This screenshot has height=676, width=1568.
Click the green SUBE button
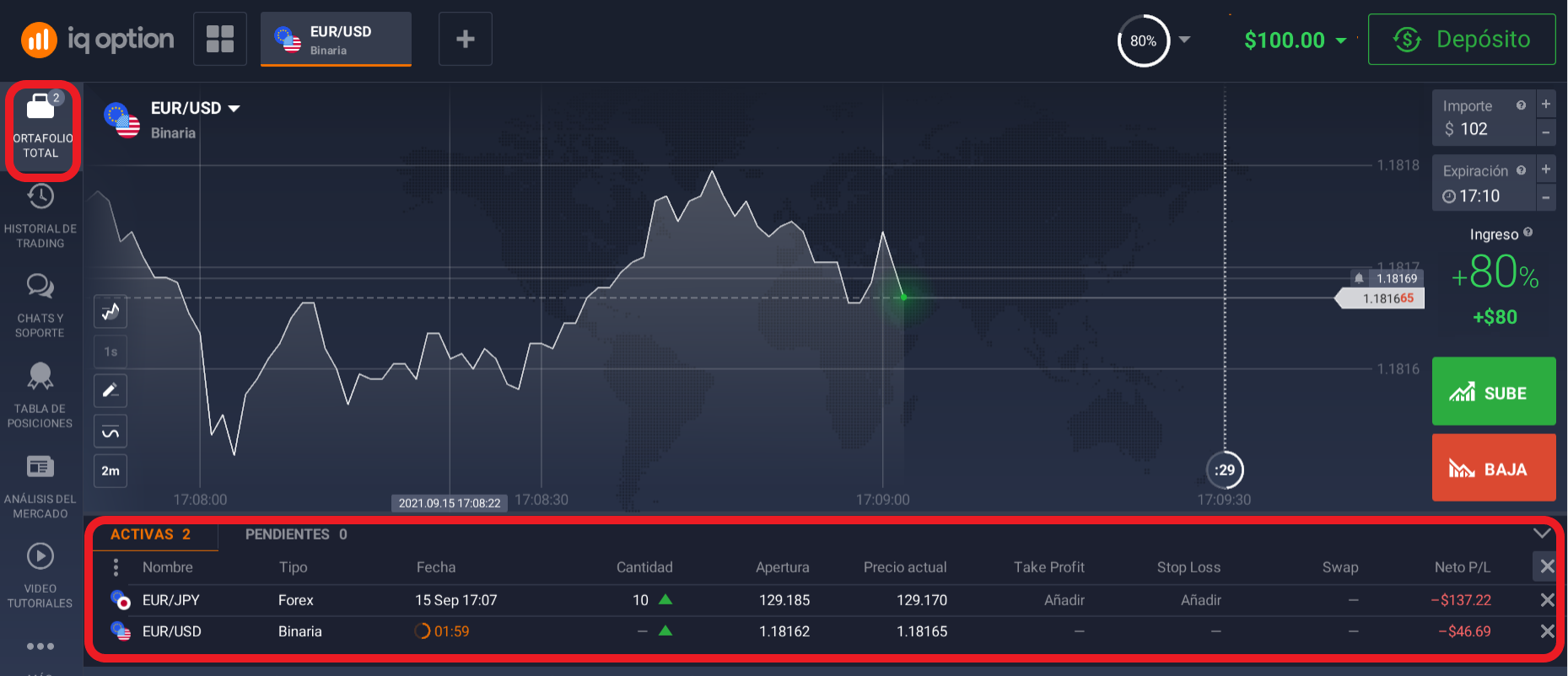click(x=1494, y=391)
